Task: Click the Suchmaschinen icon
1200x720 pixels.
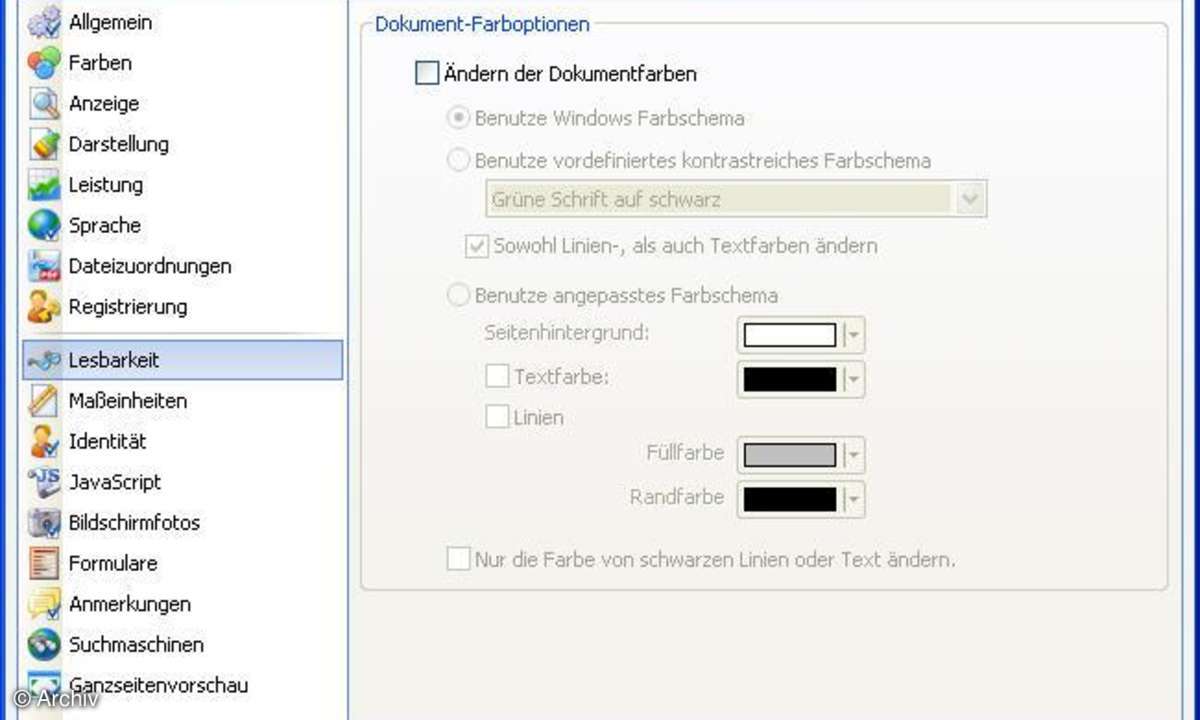Action: pyautogui.click(x=44, y=644)
